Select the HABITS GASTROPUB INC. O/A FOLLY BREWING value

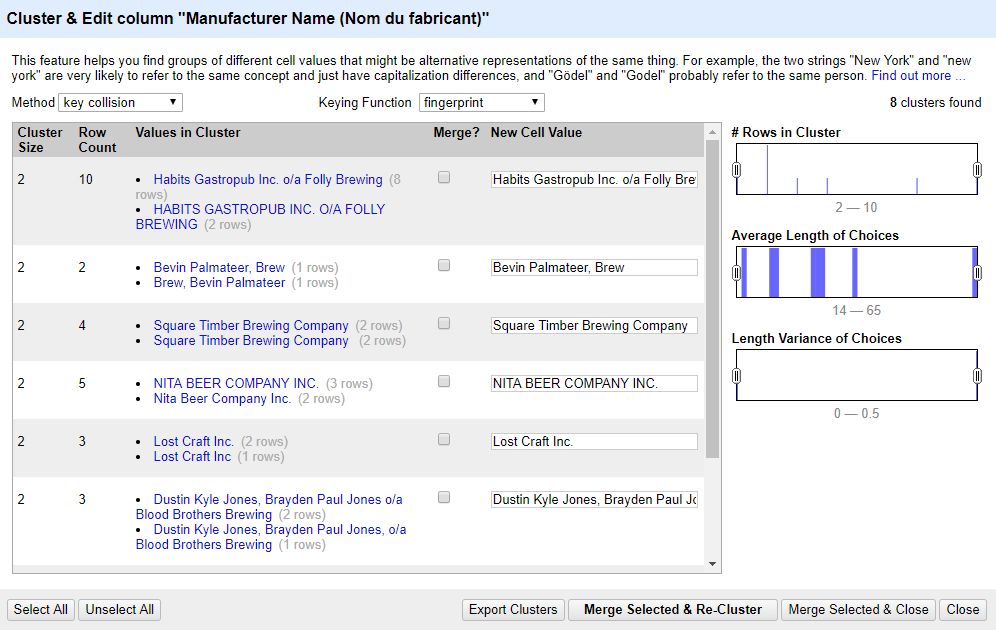pos(260,217)
